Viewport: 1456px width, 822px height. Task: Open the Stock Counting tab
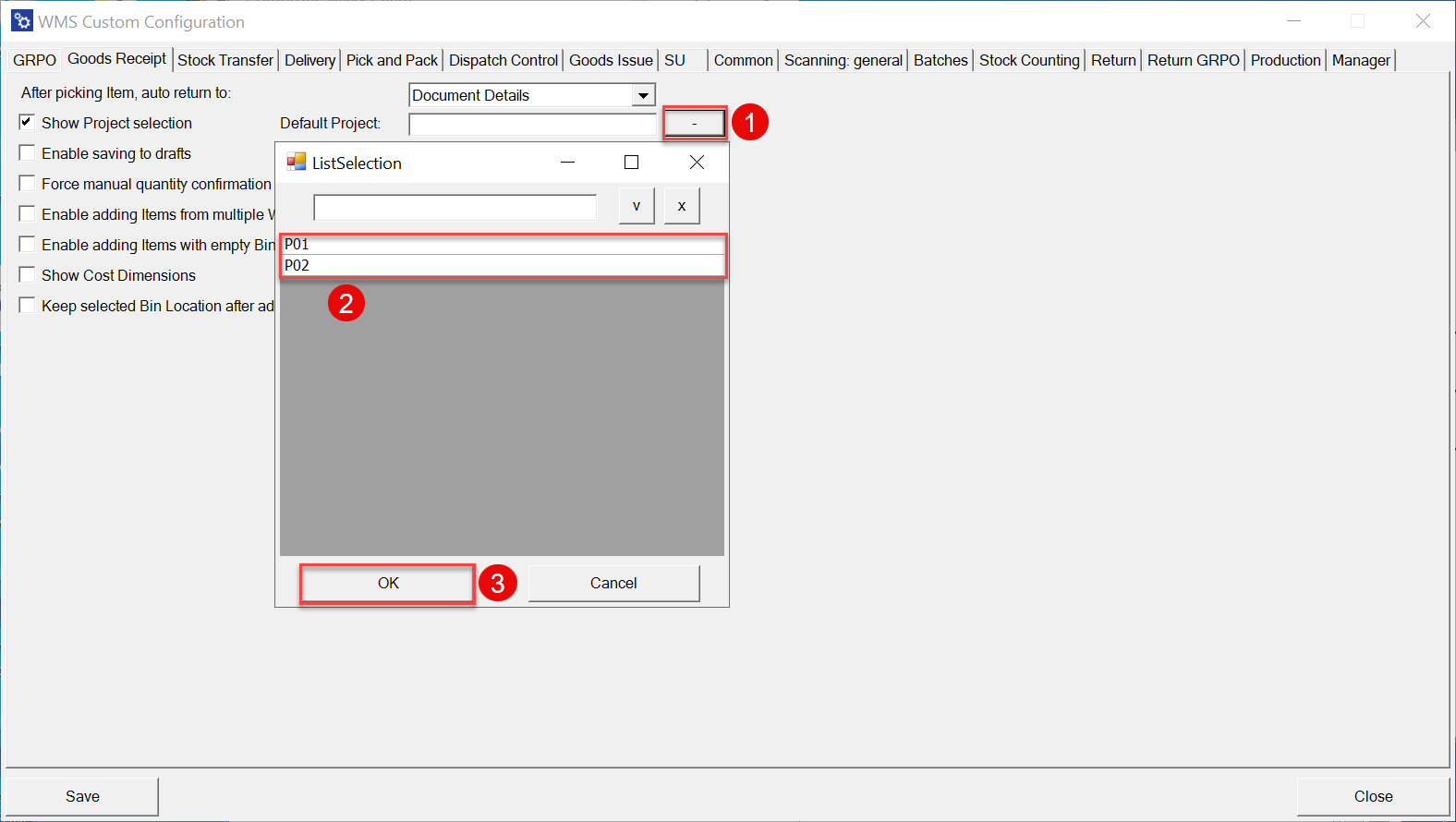tap(1029, 60)
